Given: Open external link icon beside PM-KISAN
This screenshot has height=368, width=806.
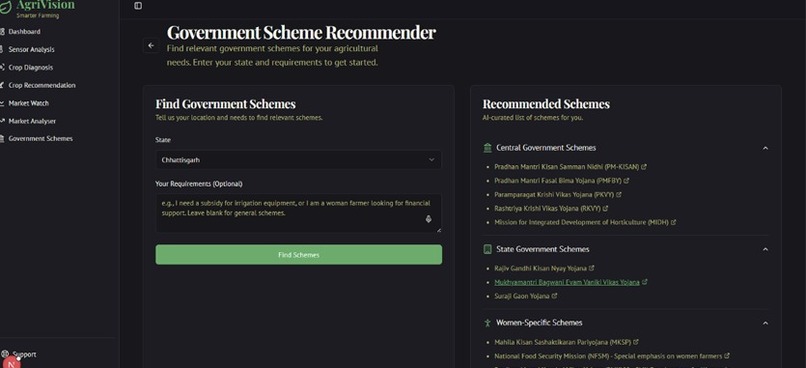Looking at the screenshot, I should pyautogui.click(x=644, y=167).
